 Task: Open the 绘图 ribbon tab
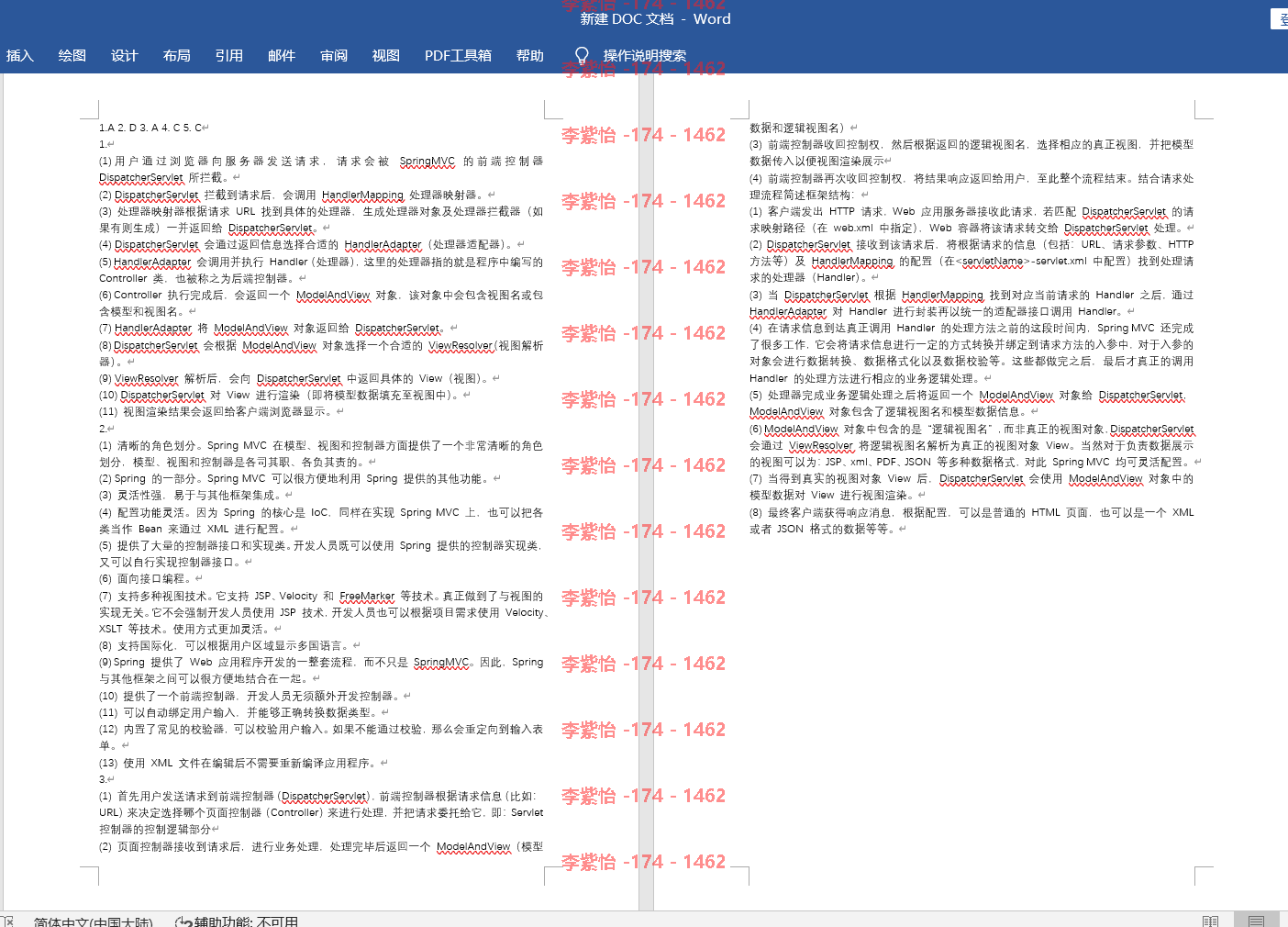coord(72,56)
